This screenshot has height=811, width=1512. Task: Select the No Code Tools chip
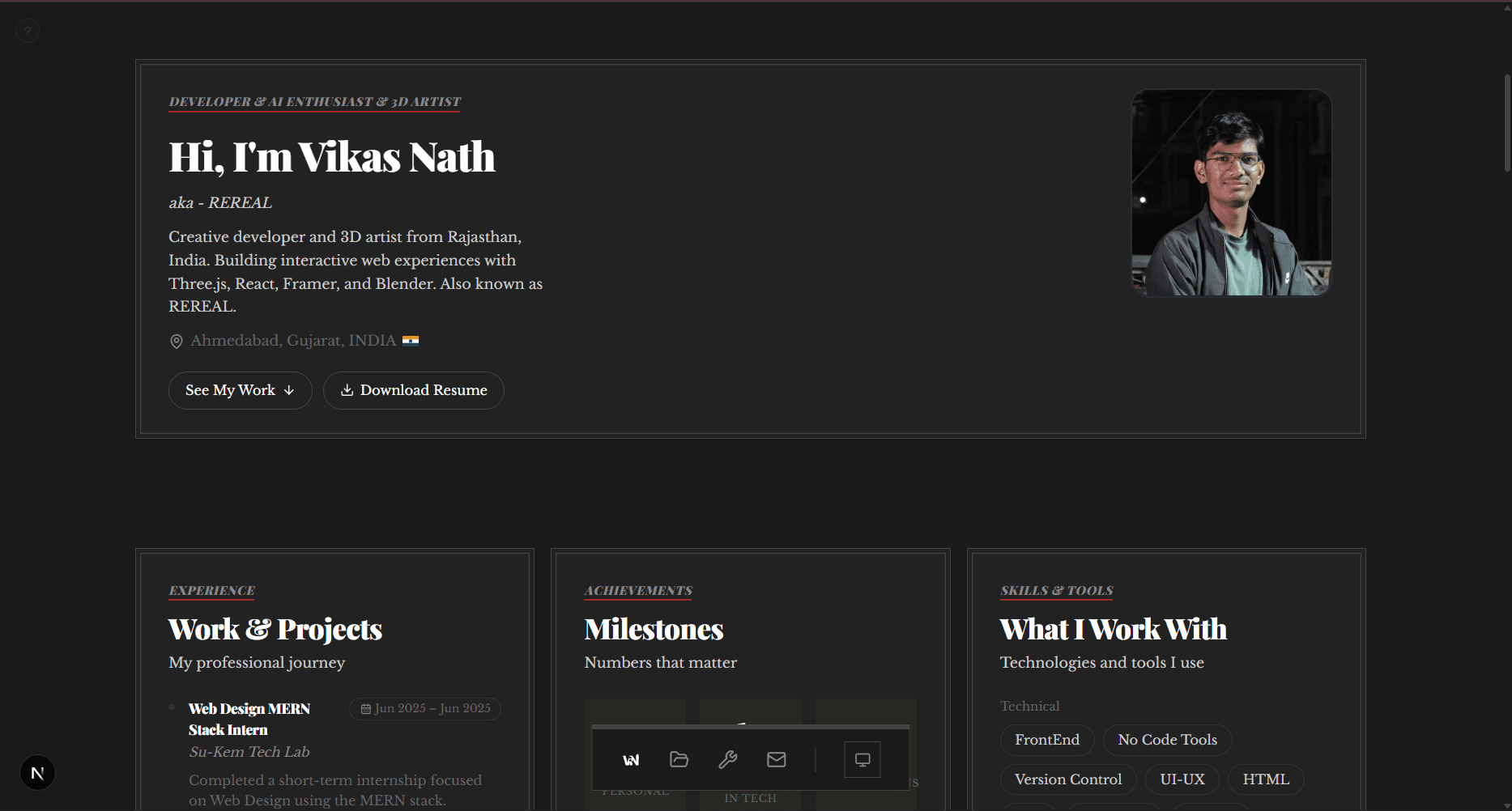(x=1167, y=740)
